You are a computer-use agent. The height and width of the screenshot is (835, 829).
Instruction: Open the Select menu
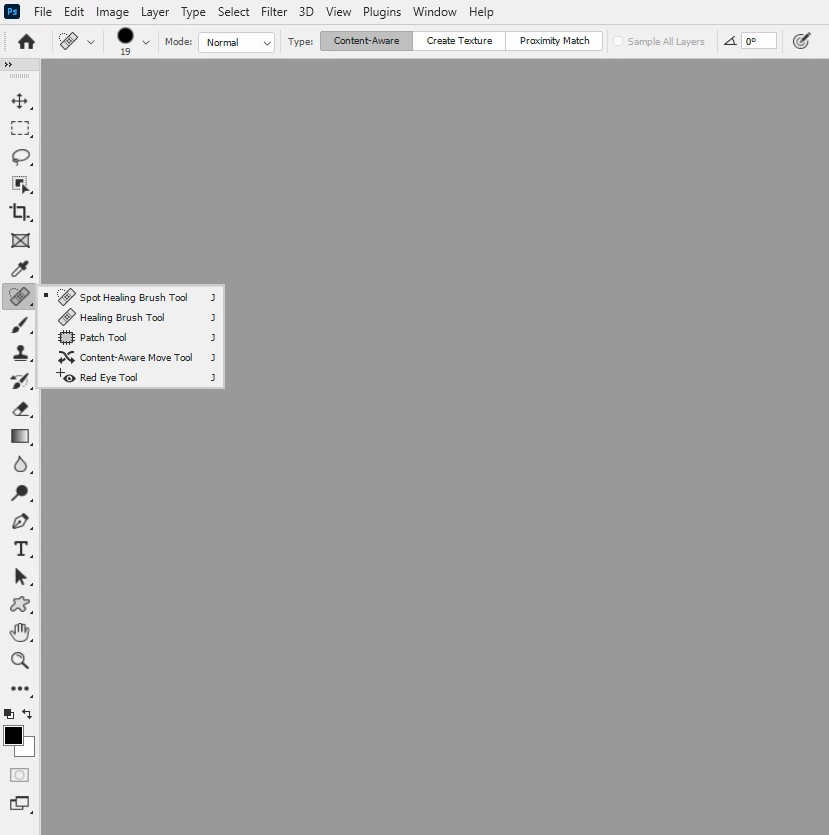pyautogui.click(x=233, y=12)
